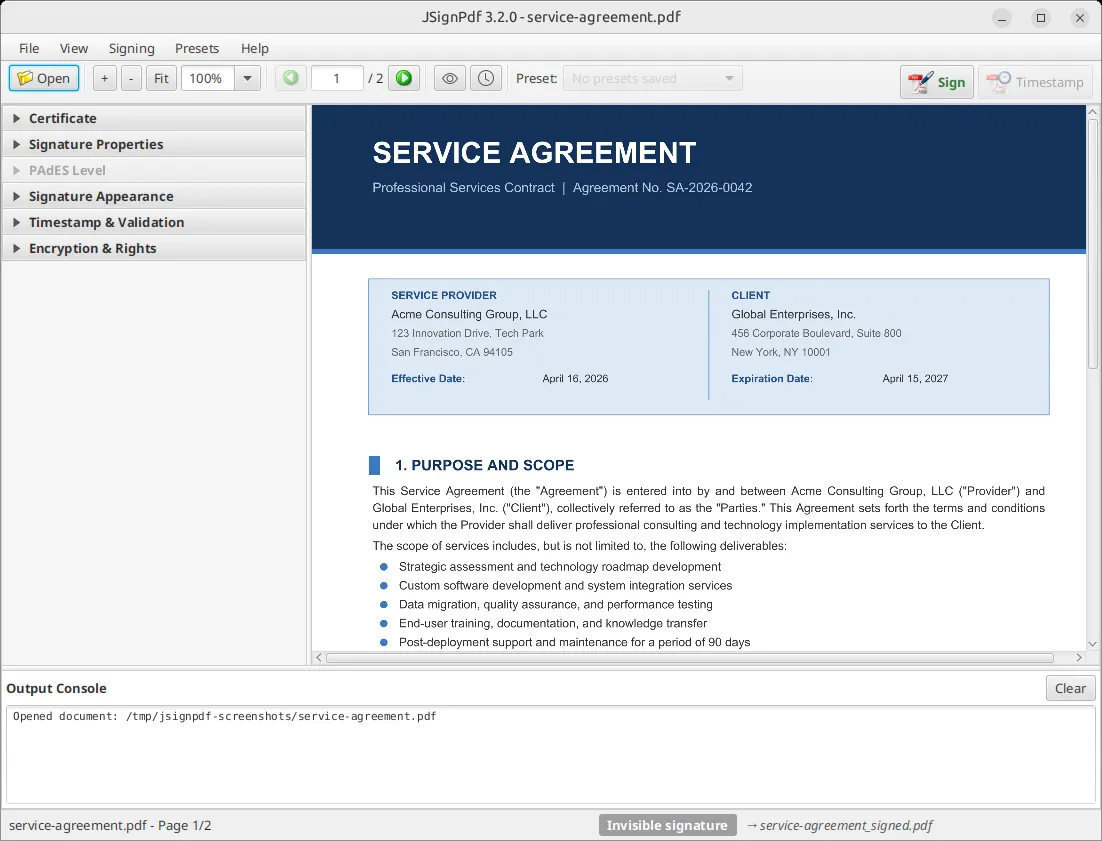The width and height of the screenshot is (1102, 841).
Task: Click the Timestamp button
Action: 1035,82
